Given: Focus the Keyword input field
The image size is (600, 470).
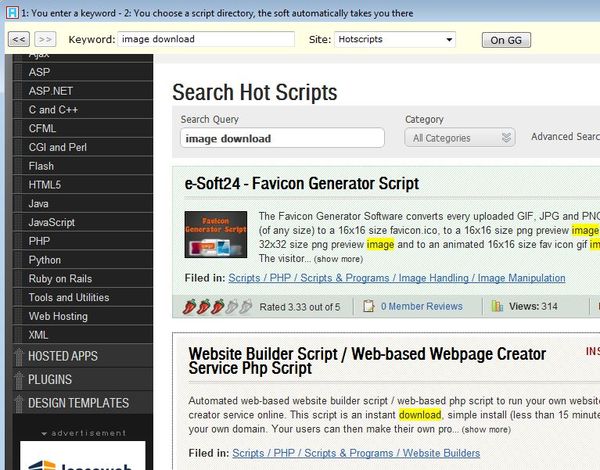Looking at the screenshot, I should click(x=206, y=39).
